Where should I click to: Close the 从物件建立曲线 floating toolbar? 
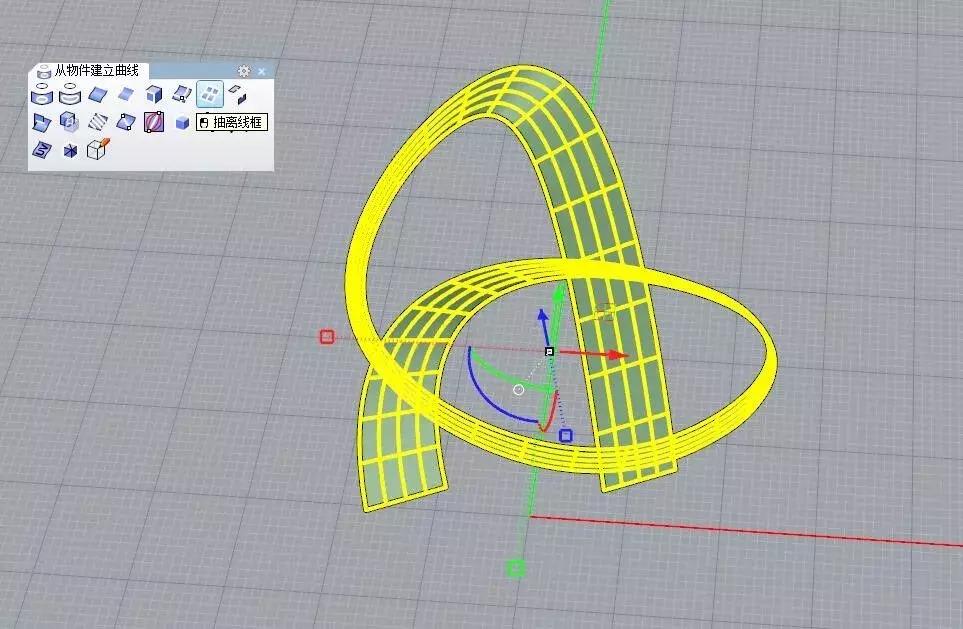click(x=262, y=71)
